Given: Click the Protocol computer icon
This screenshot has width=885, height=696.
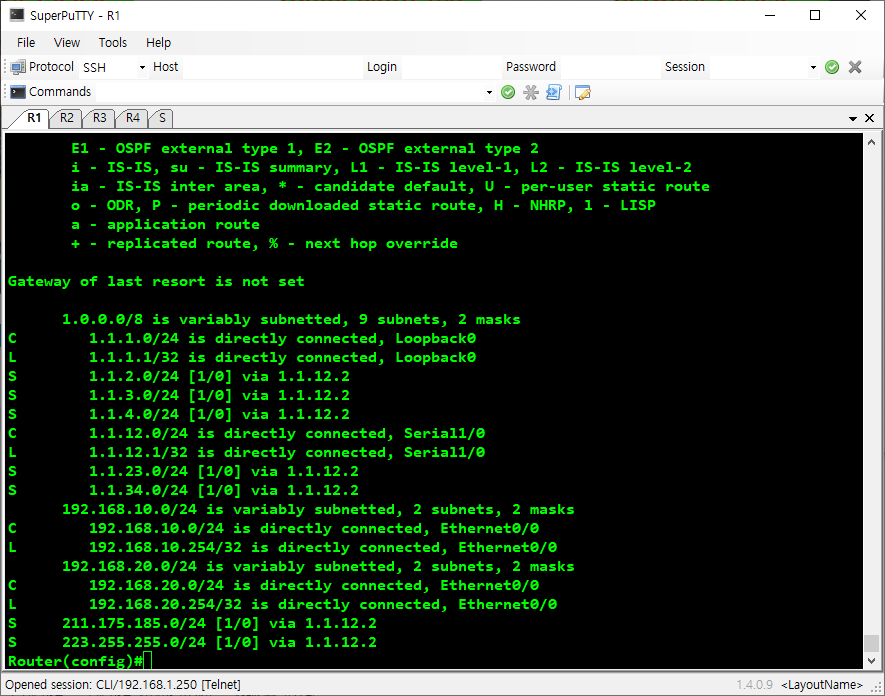Looking at the screenshot, I should (18, 67).
